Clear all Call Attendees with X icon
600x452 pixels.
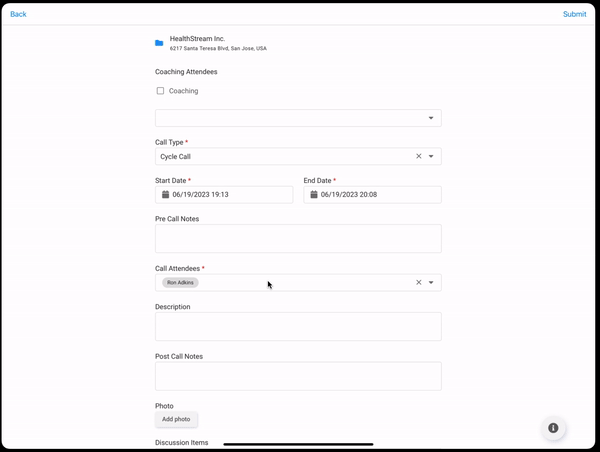pos(418,283)
